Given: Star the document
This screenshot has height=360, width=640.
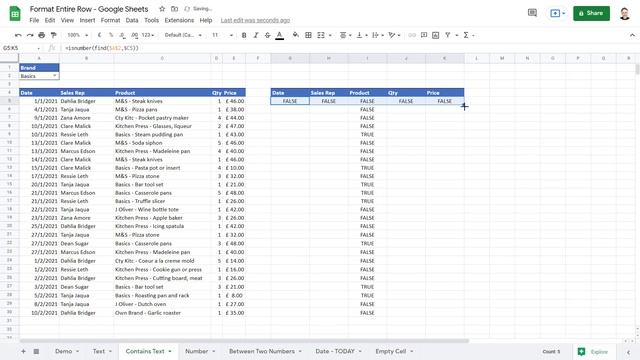Looking at the screenshot, I should click(162, 9).
